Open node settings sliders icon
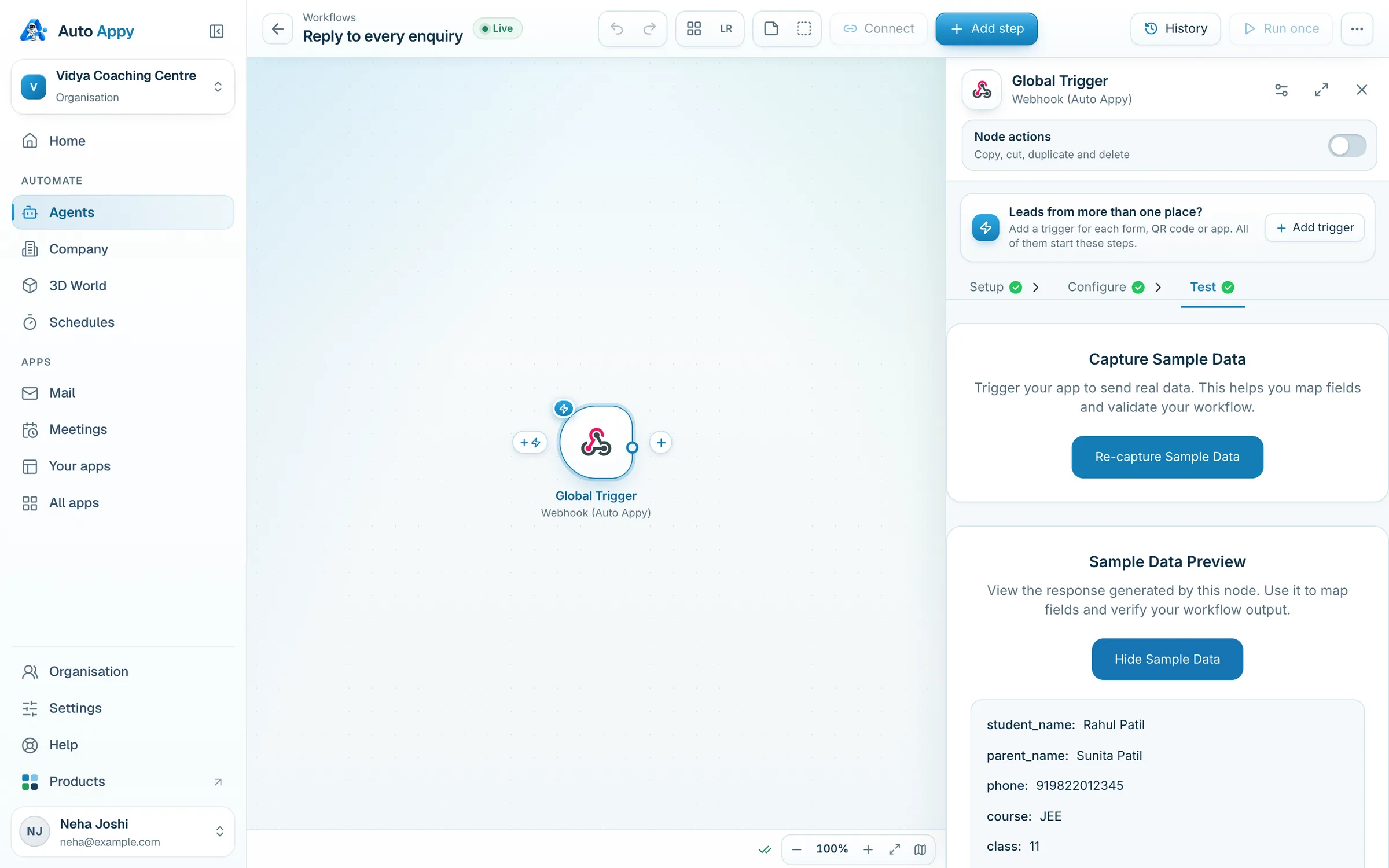Image resolution: width=1389 pixels, height=868 pixels. click(x=1281, y=90)
